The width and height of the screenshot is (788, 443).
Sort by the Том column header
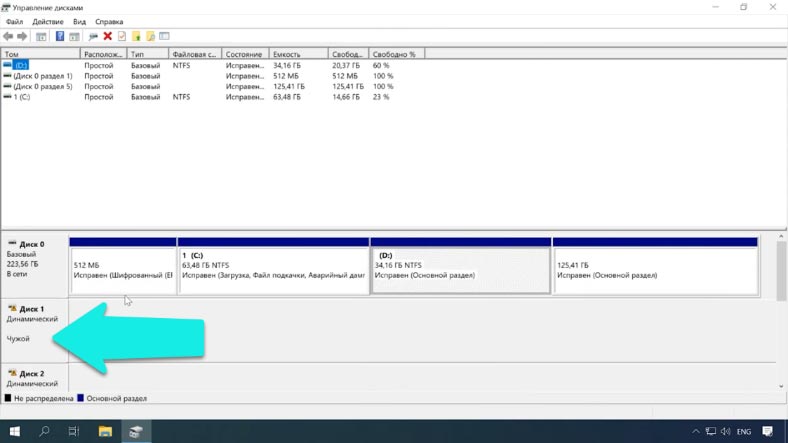coord(40,54)
